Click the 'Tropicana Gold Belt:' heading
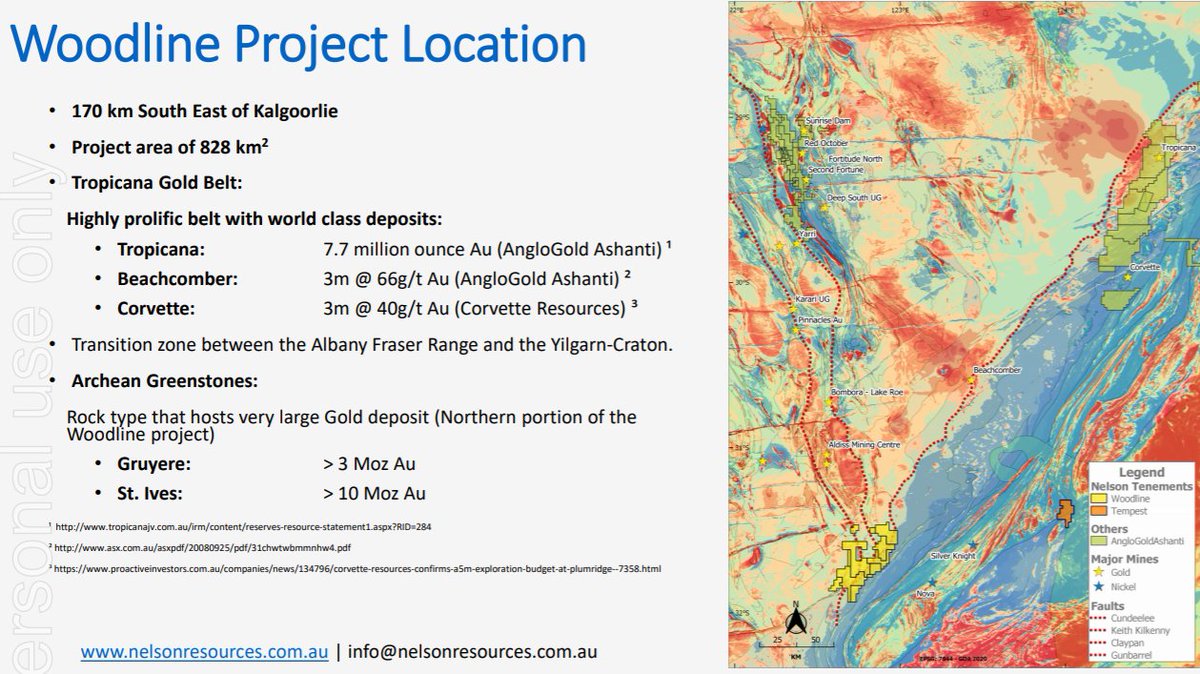This screenshot has width=1200, height=674. pyautogui.click(x=157, y=183)
